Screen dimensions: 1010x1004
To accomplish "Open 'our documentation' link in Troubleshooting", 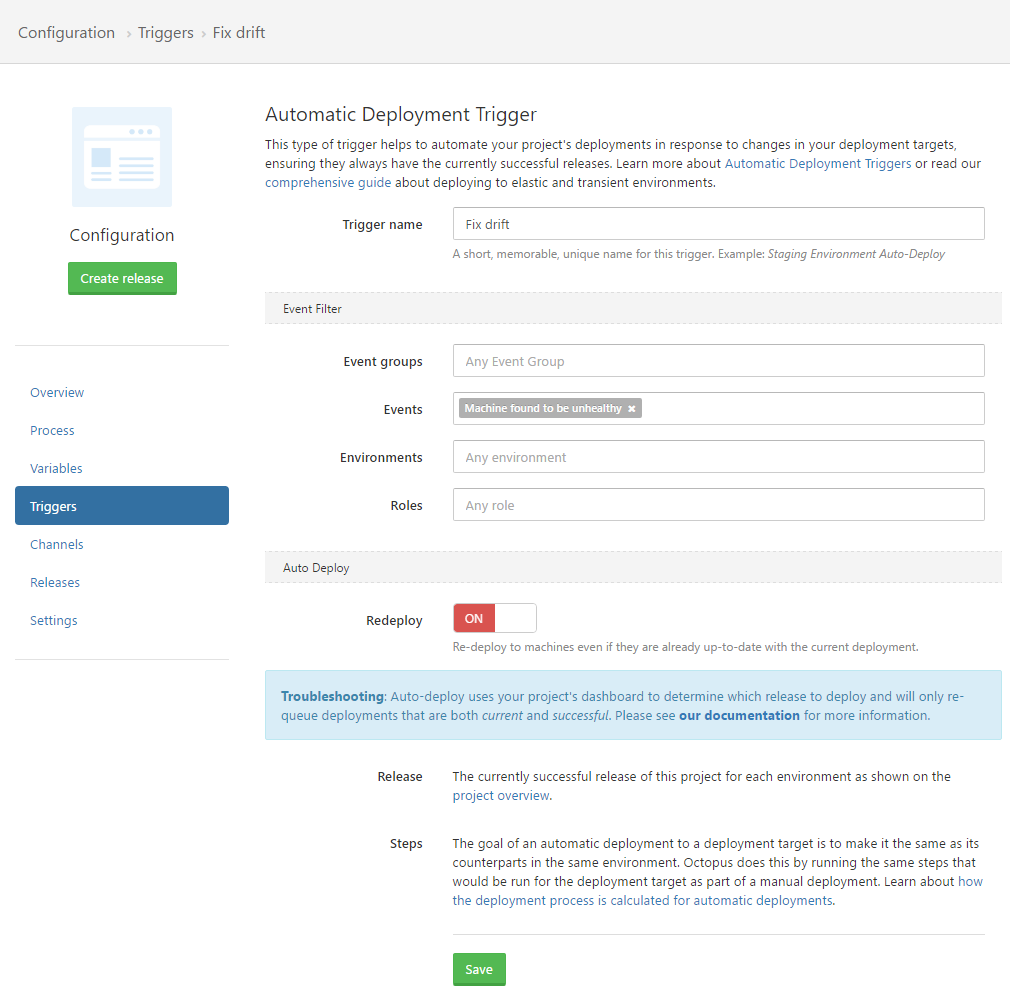I will [x=739, y=716].
